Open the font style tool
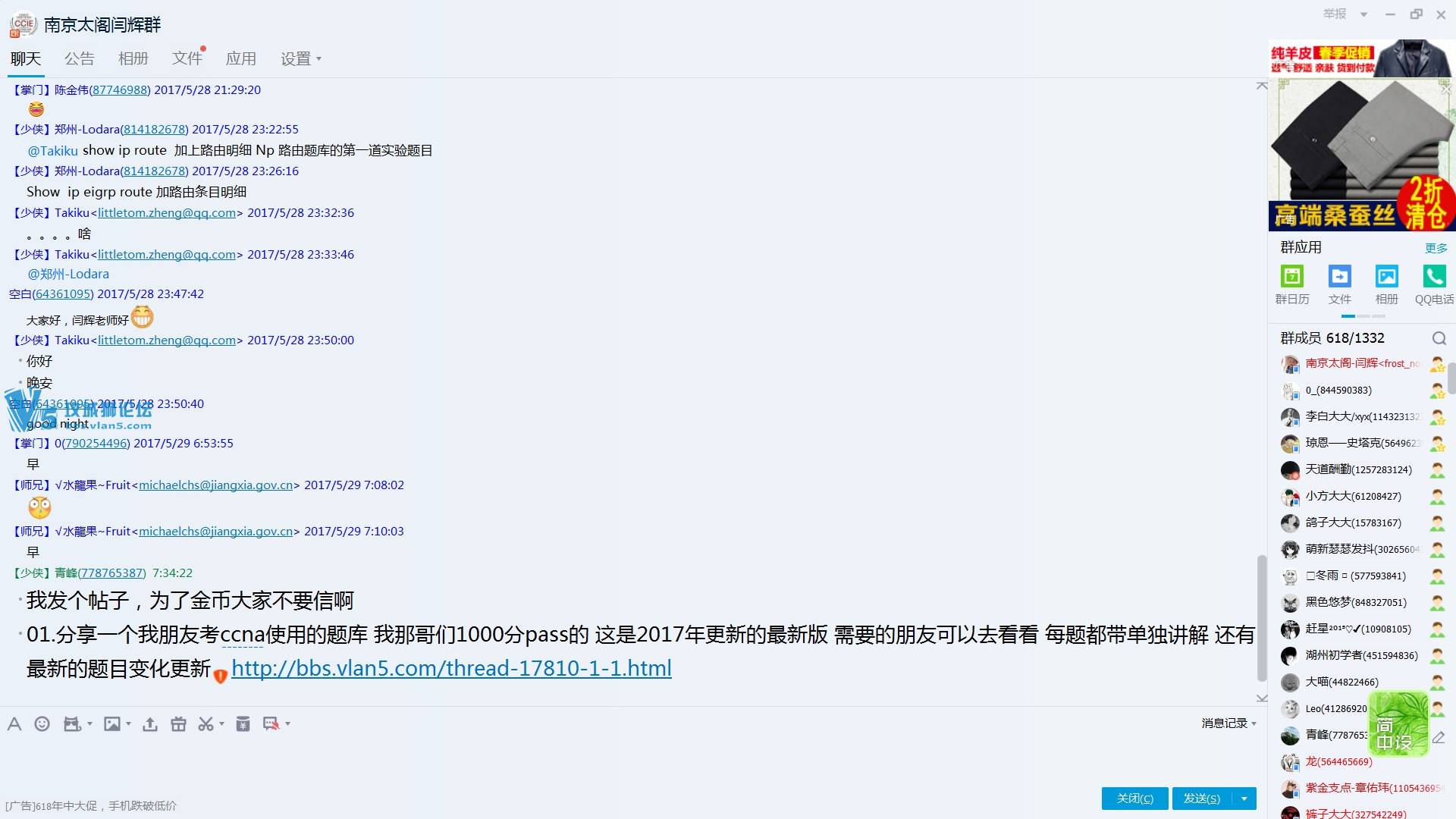Viewport: 1456px width, 819px height. tap(14, 724)
